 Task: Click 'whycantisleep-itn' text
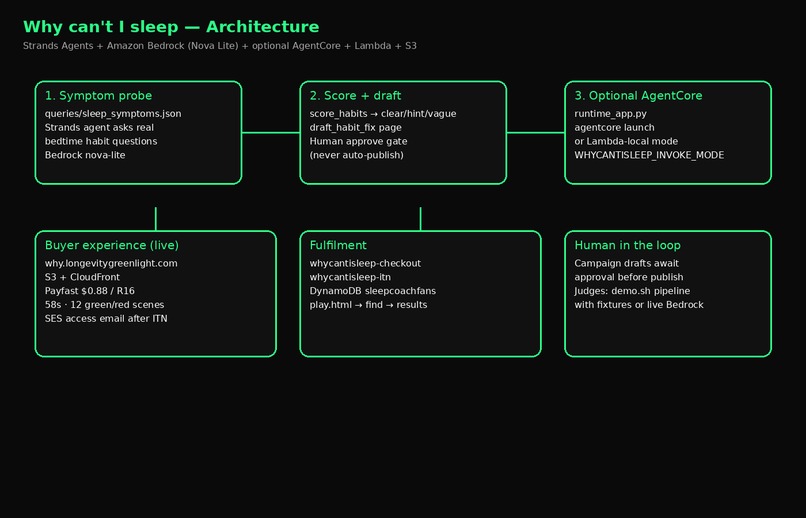tap(350, 278)
